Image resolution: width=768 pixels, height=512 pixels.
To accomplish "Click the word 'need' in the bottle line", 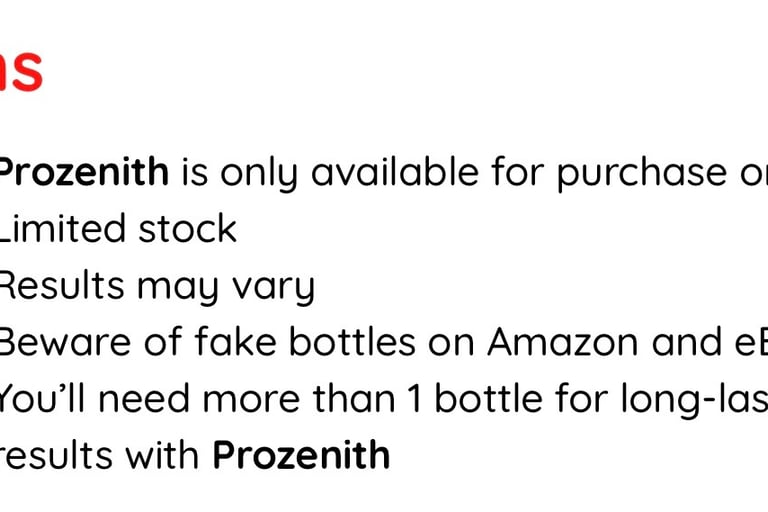I will pos(144,398).
